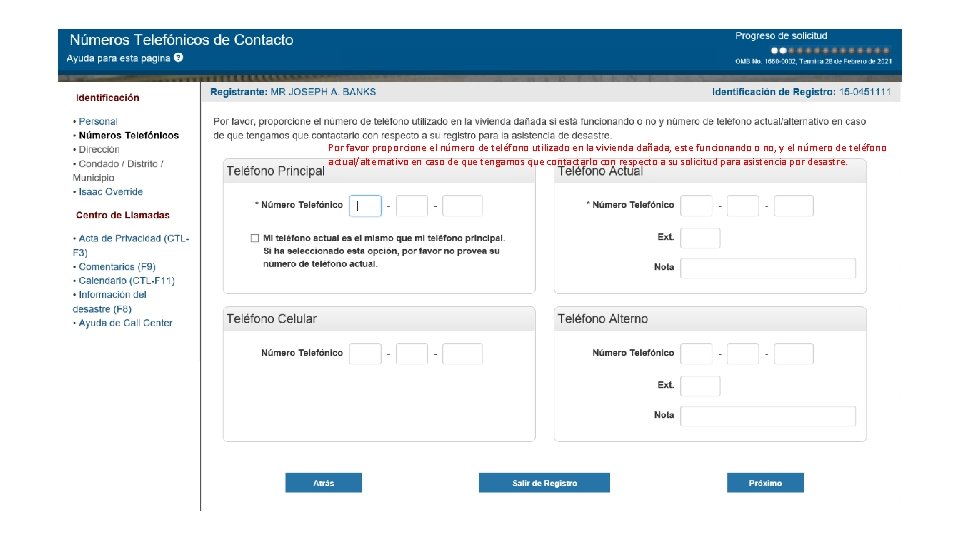This screenshot has width=960, height=540.
Task: Click registrant name MR JOSEPH A. BANKS
Action: [x=323, y=92]
